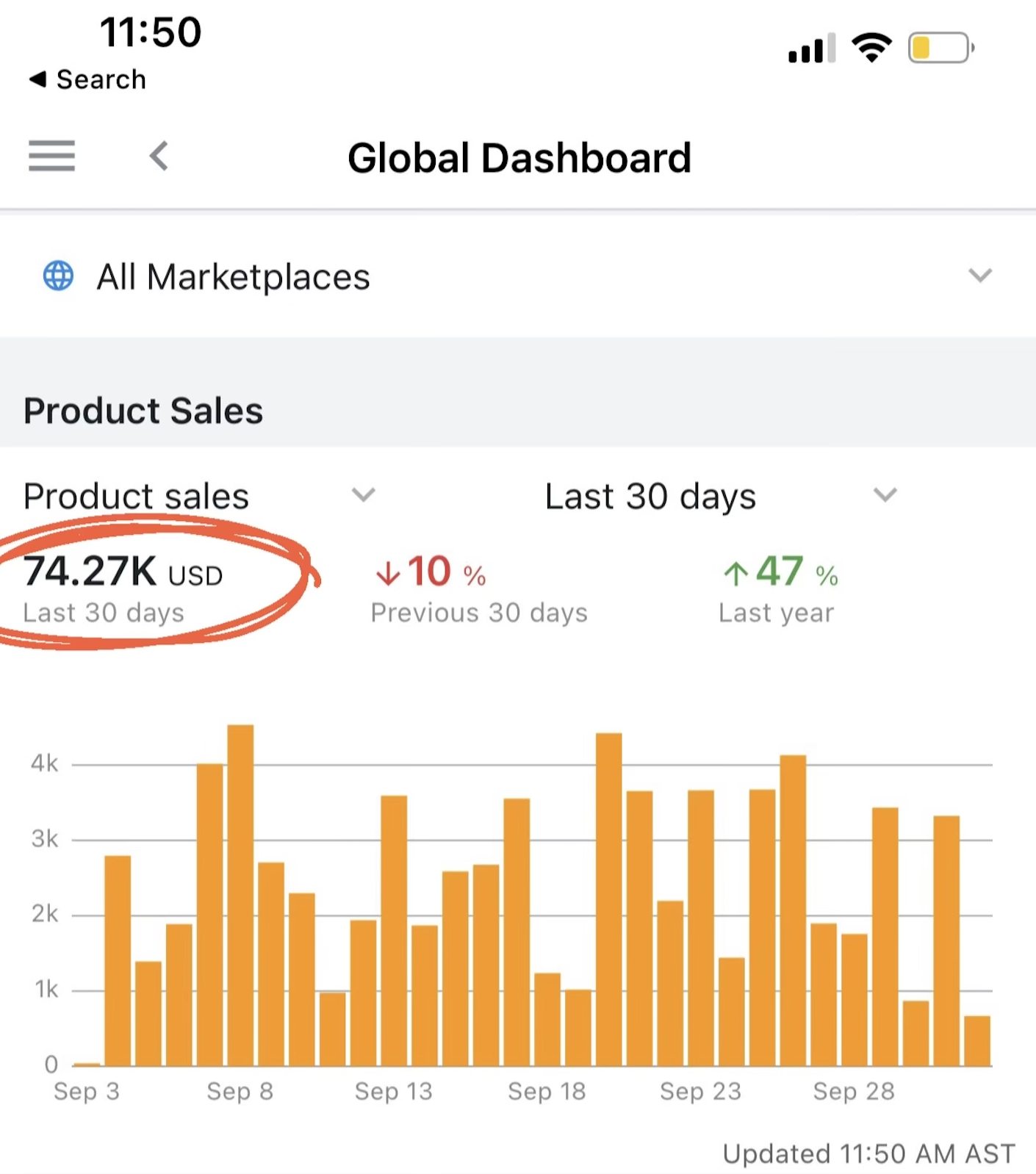Tap the cellular signal bars icon
1036x1174 pixels.
[811, 49]
